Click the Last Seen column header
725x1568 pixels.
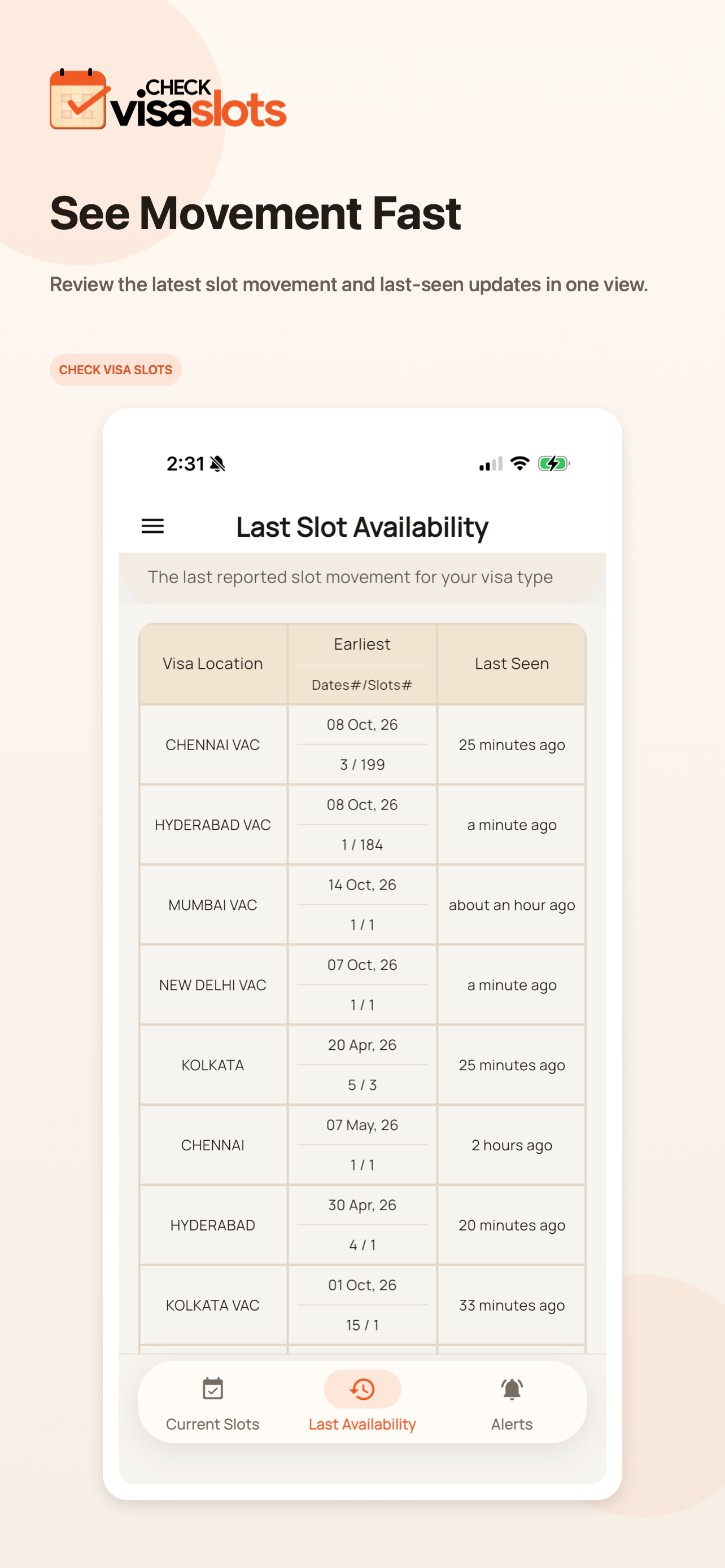coord(512,663)
